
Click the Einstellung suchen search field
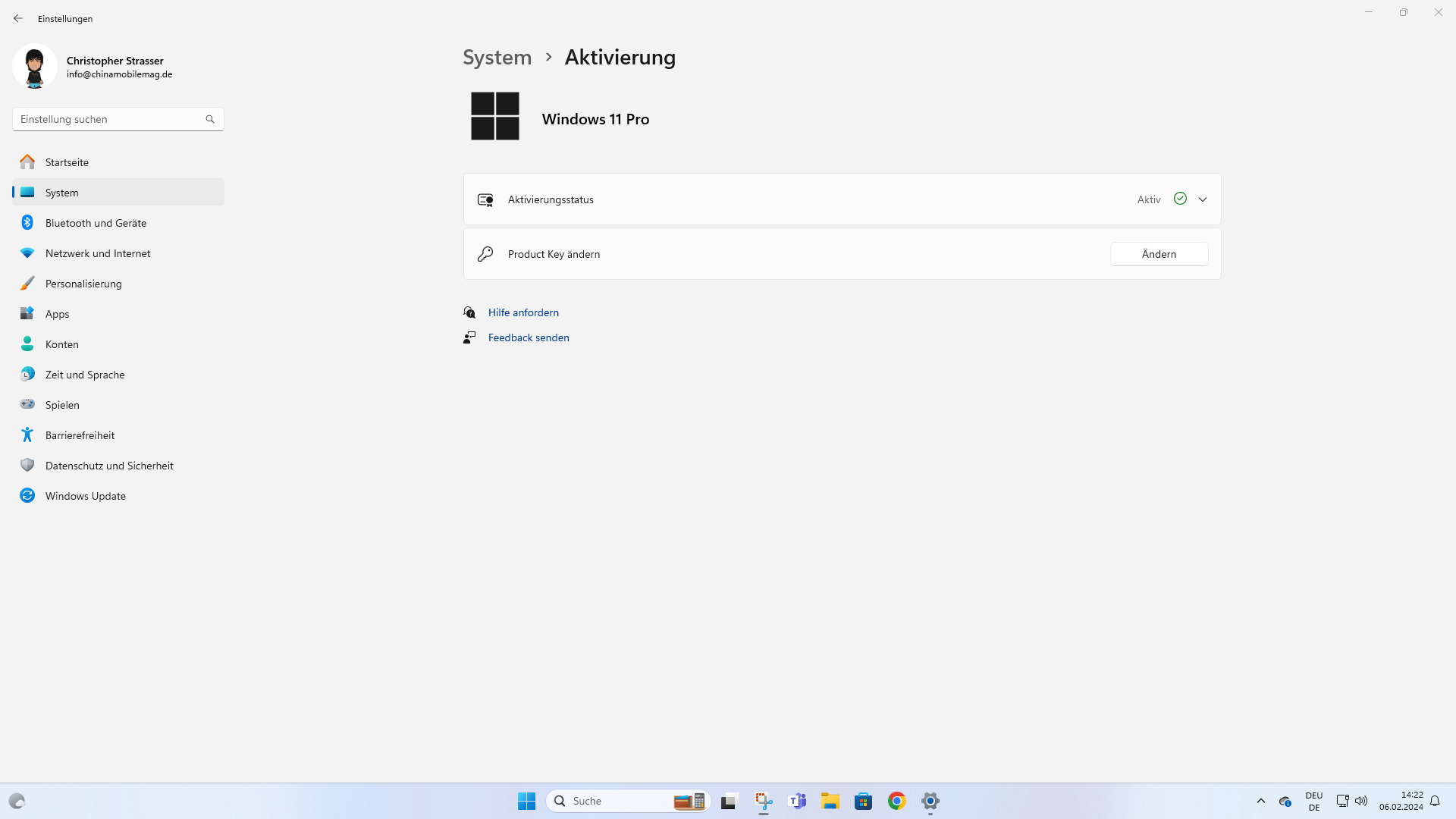click(106, 119)
